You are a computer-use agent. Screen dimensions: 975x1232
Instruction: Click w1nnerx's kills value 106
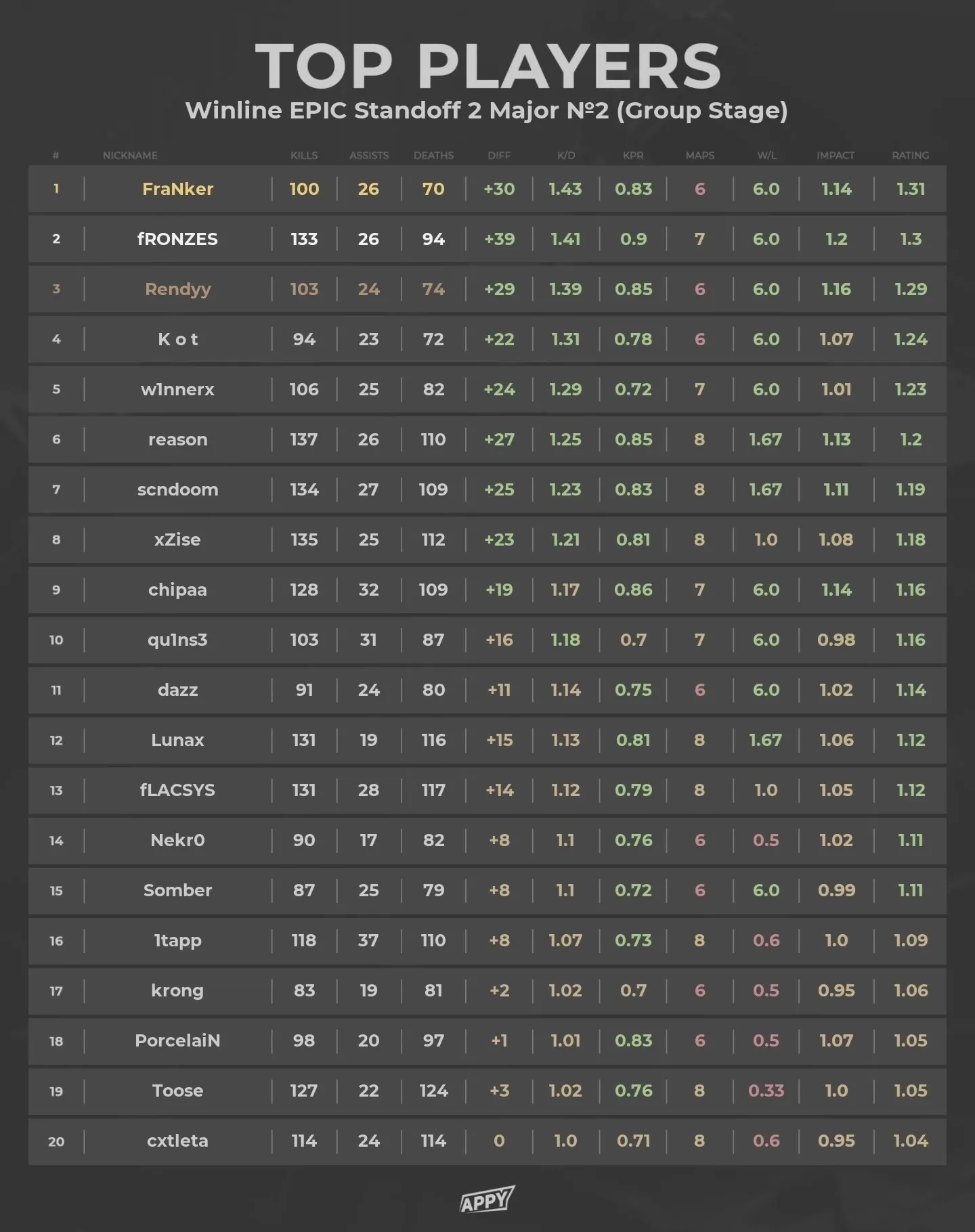304,389
